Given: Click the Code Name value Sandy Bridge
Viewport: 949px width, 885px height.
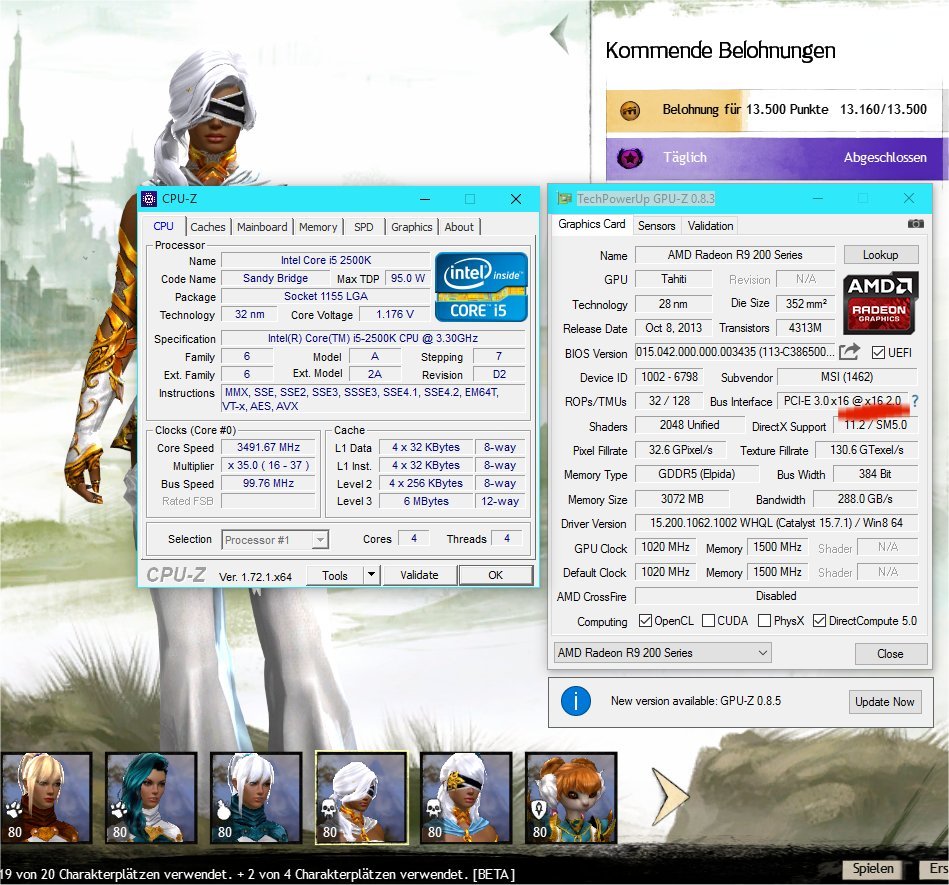Looking at the screenshot, I should coord(275,278).
